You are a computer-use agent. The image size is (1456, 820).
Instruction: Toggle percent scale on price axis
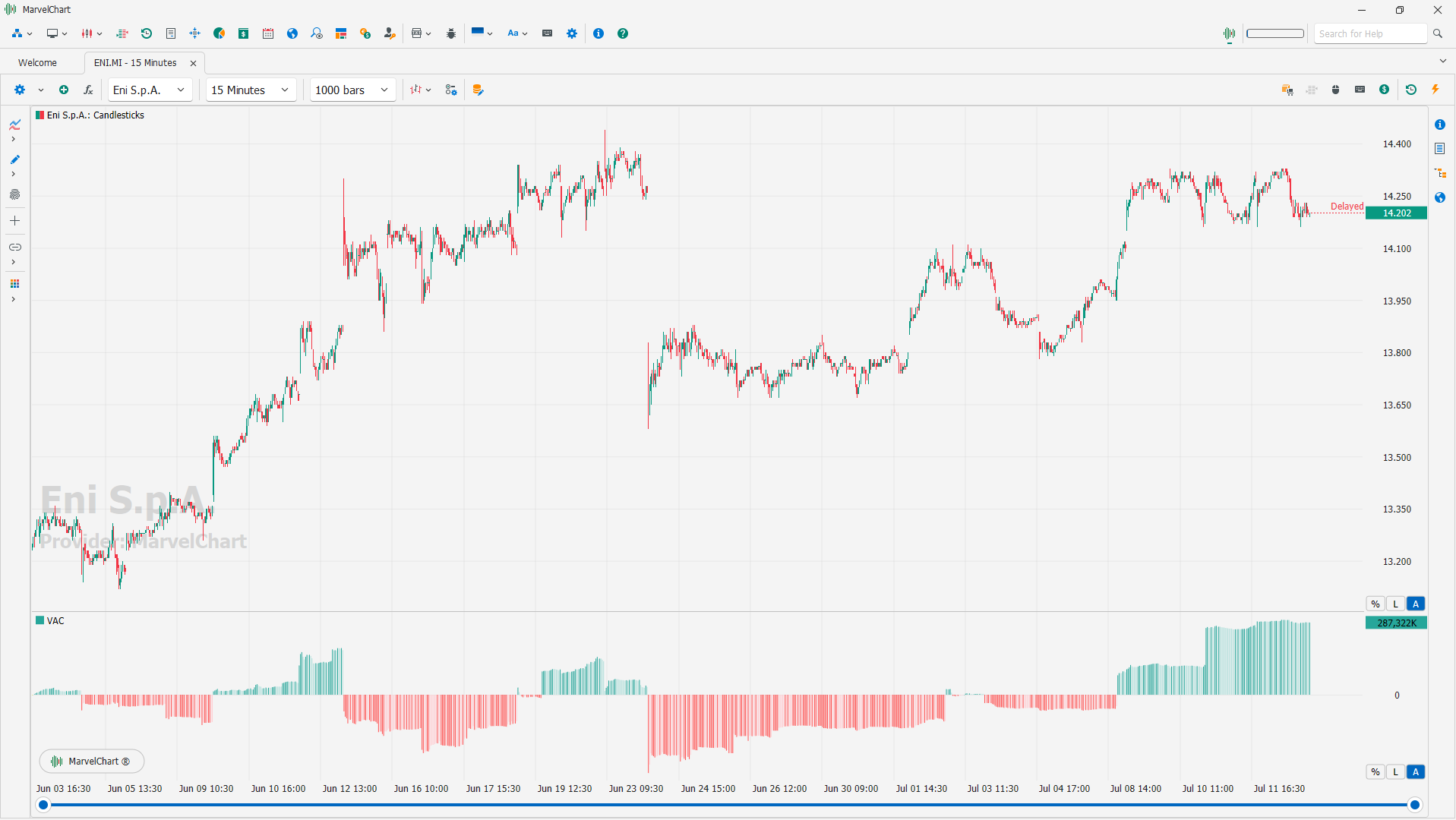(1375, 604)
